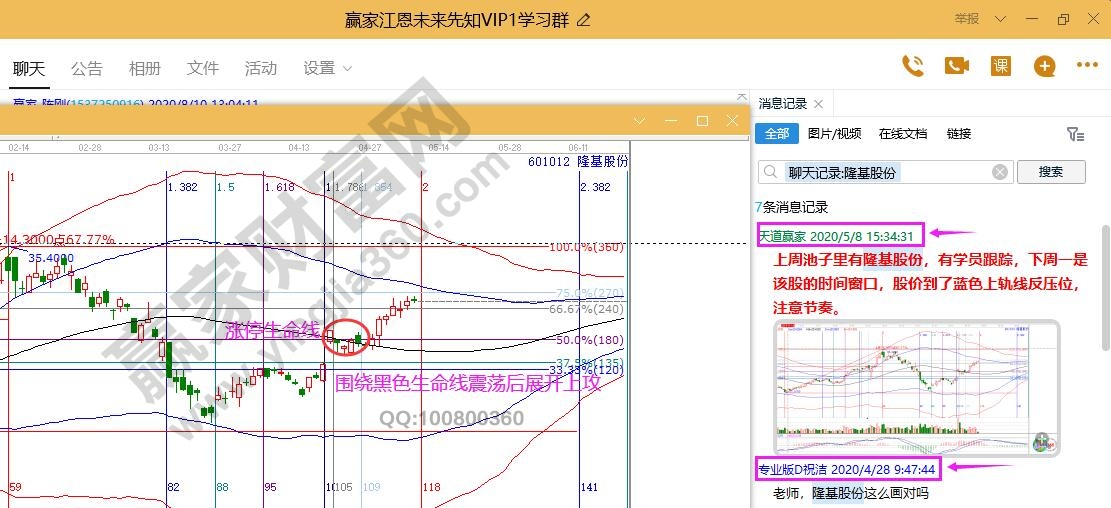The width and height of the screenshot is (1111, 508).
Task: Filter records by 图片/视频
Action: (834, 134)
